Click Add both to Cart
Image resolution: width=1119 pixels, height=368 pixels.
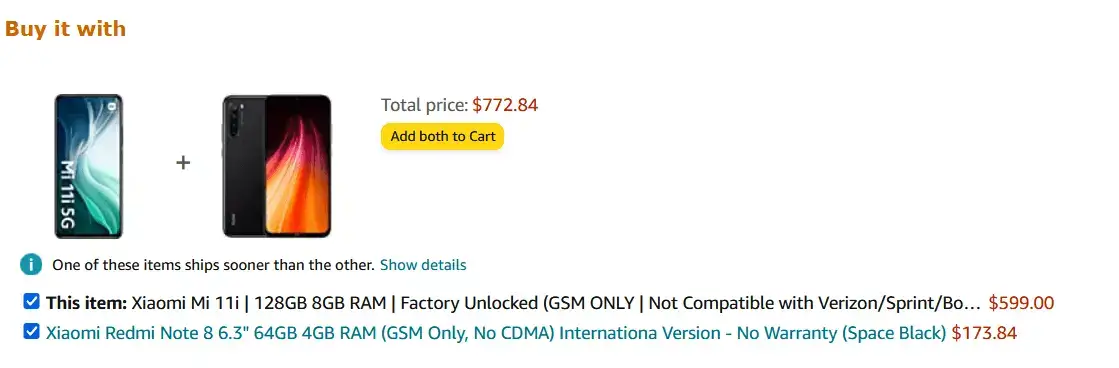(x=442, y=136)
